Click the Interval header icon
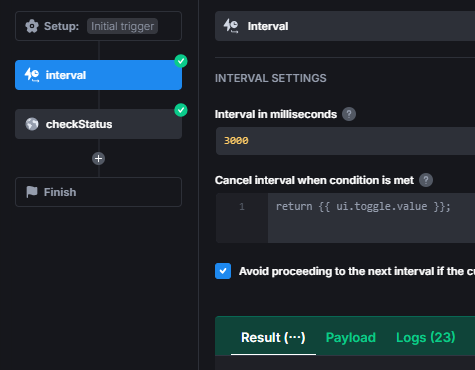The image size is (475, 370). [231, 26]
